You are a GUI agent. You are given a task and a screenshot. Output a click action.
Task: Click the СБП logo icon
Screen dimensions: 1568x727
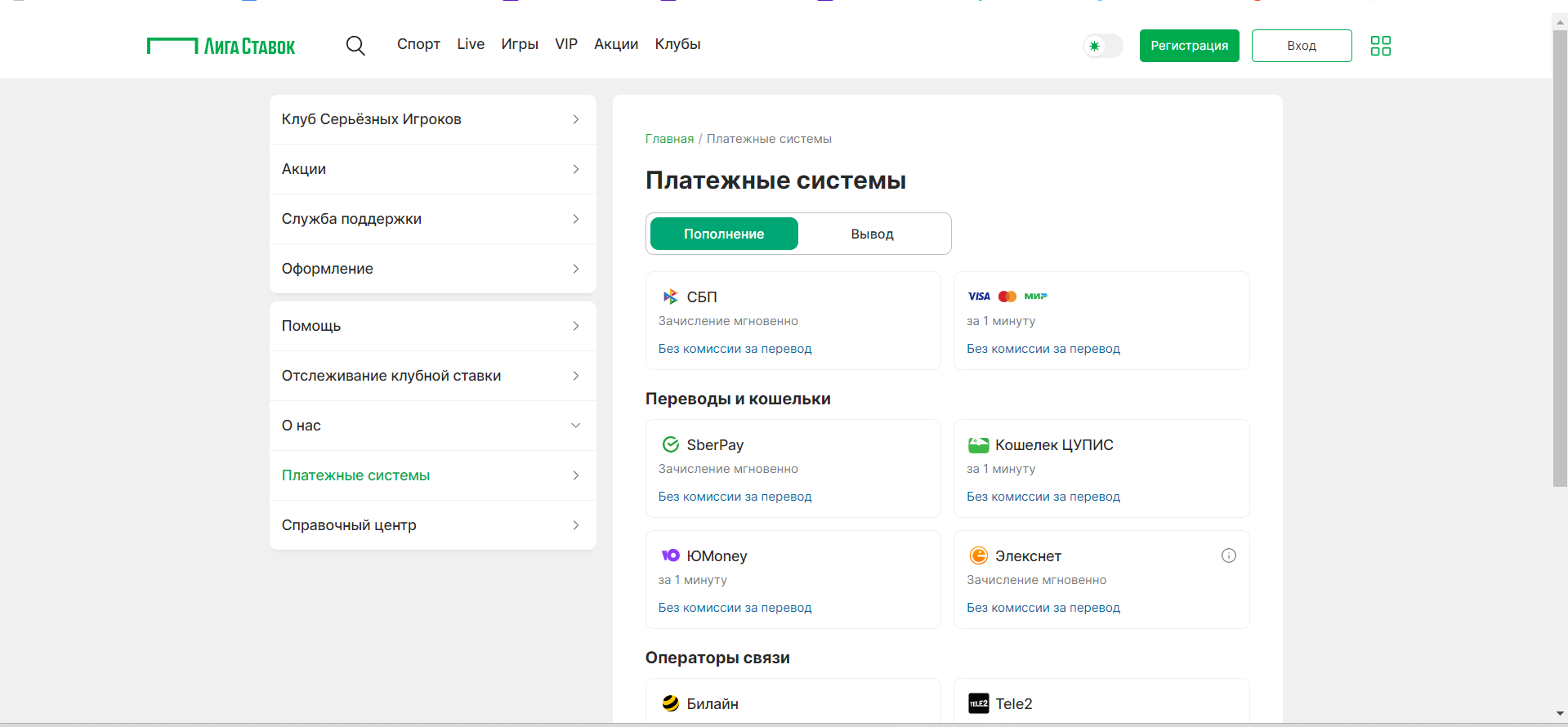(671, 297)
